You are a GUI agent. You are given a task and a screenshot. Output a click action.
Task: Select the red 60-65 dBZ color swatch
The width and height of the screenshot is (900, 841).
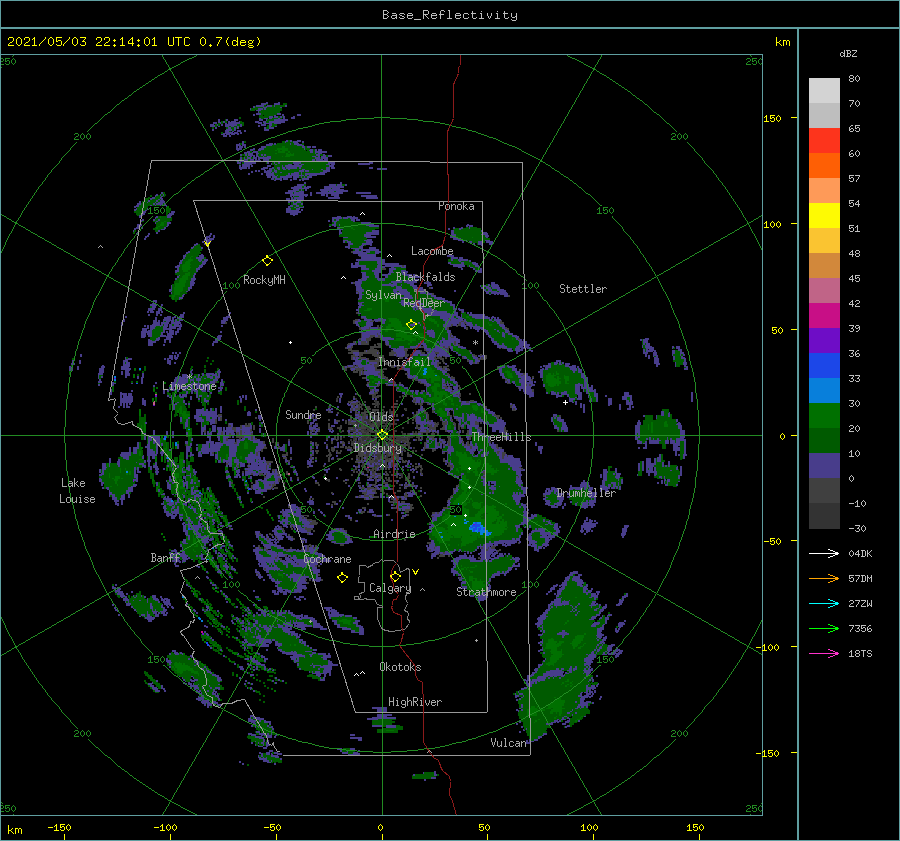point(824,141)
